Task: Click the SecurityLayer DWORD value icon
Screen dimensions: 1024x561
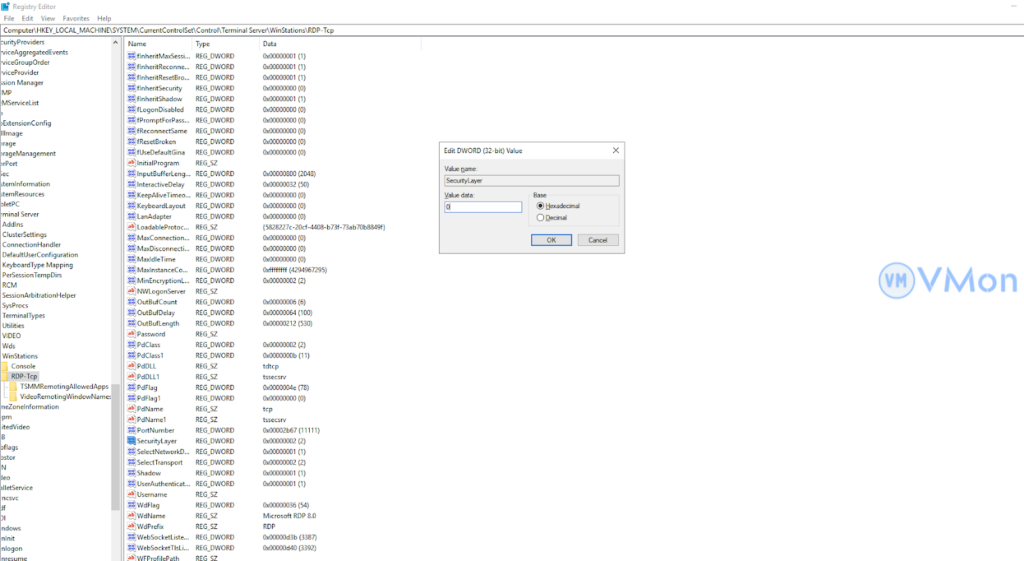Action: click(x=131, y=441)
